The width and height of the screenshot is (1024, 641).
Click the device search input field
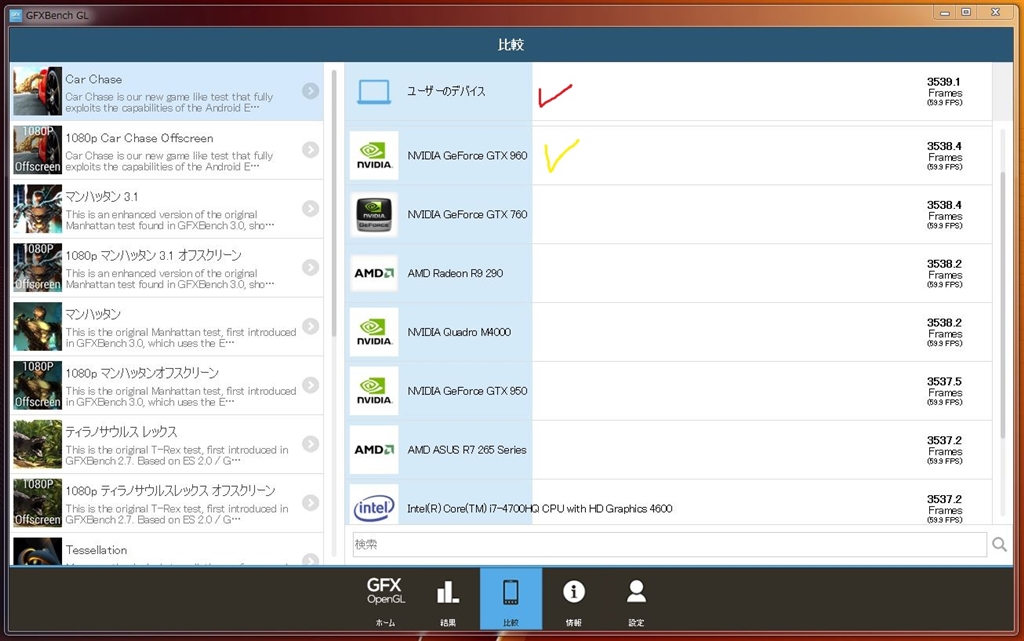pyautogui.click(x=669, y=544)
